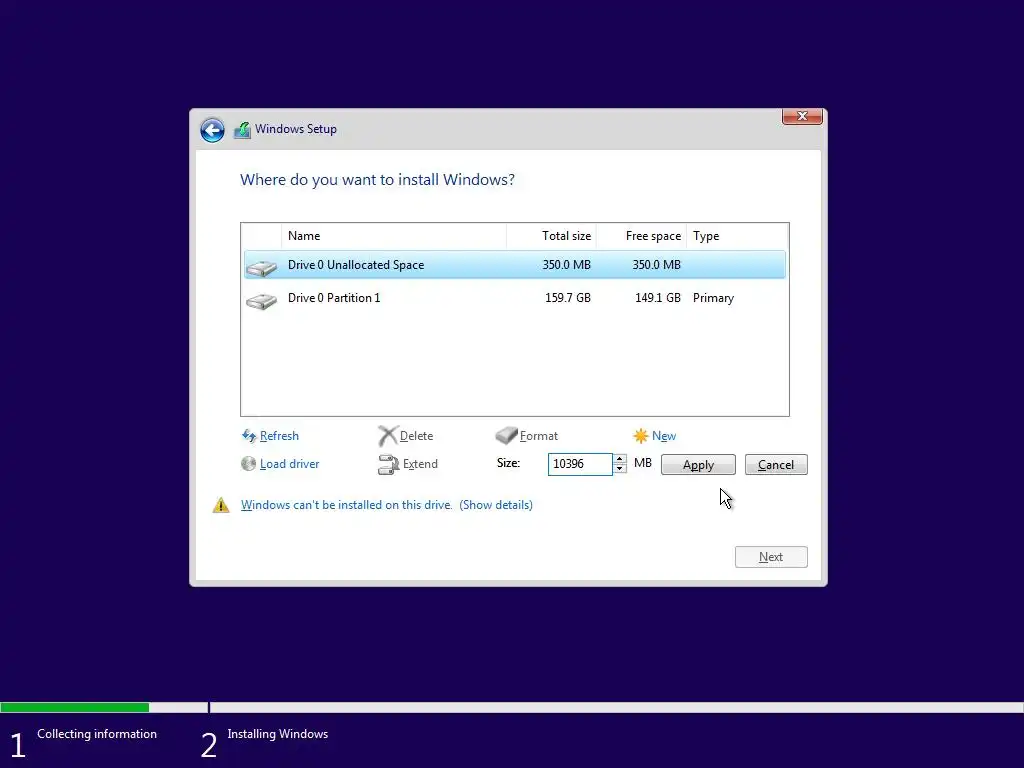Open the Load driver link

pos(289,464)
